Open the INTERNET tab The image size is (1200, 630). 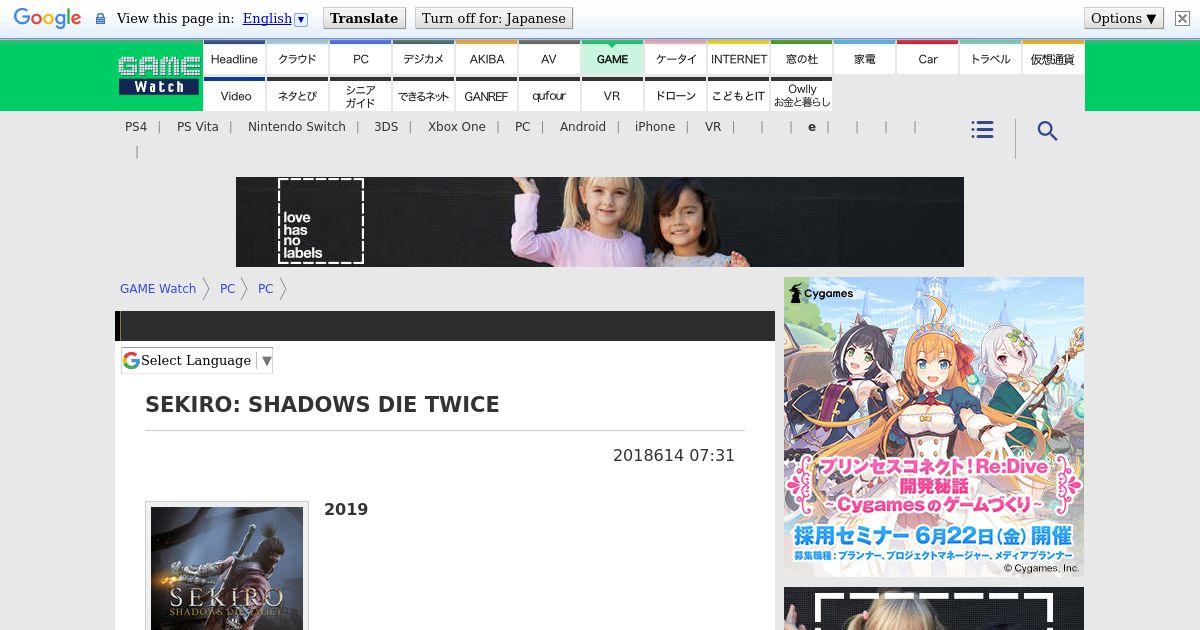(x=738, y=58)
